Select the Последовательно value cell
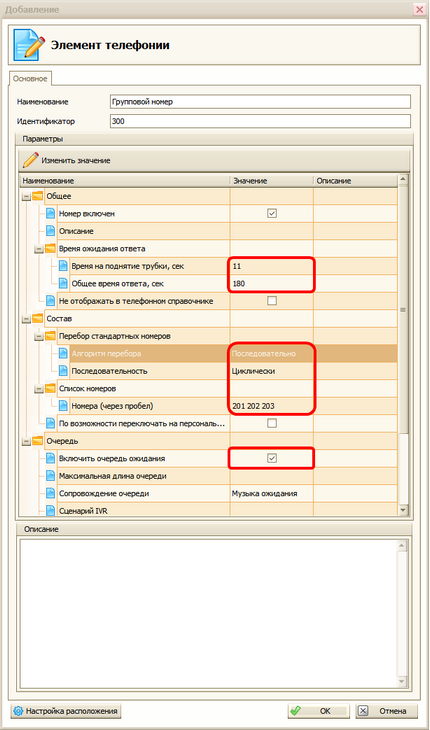 tap(271, 354)
